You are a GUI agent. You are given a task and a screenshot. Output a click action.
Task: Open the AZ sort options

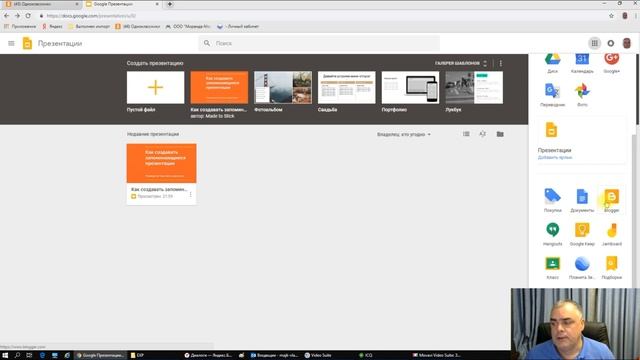(x=482, y=134)
